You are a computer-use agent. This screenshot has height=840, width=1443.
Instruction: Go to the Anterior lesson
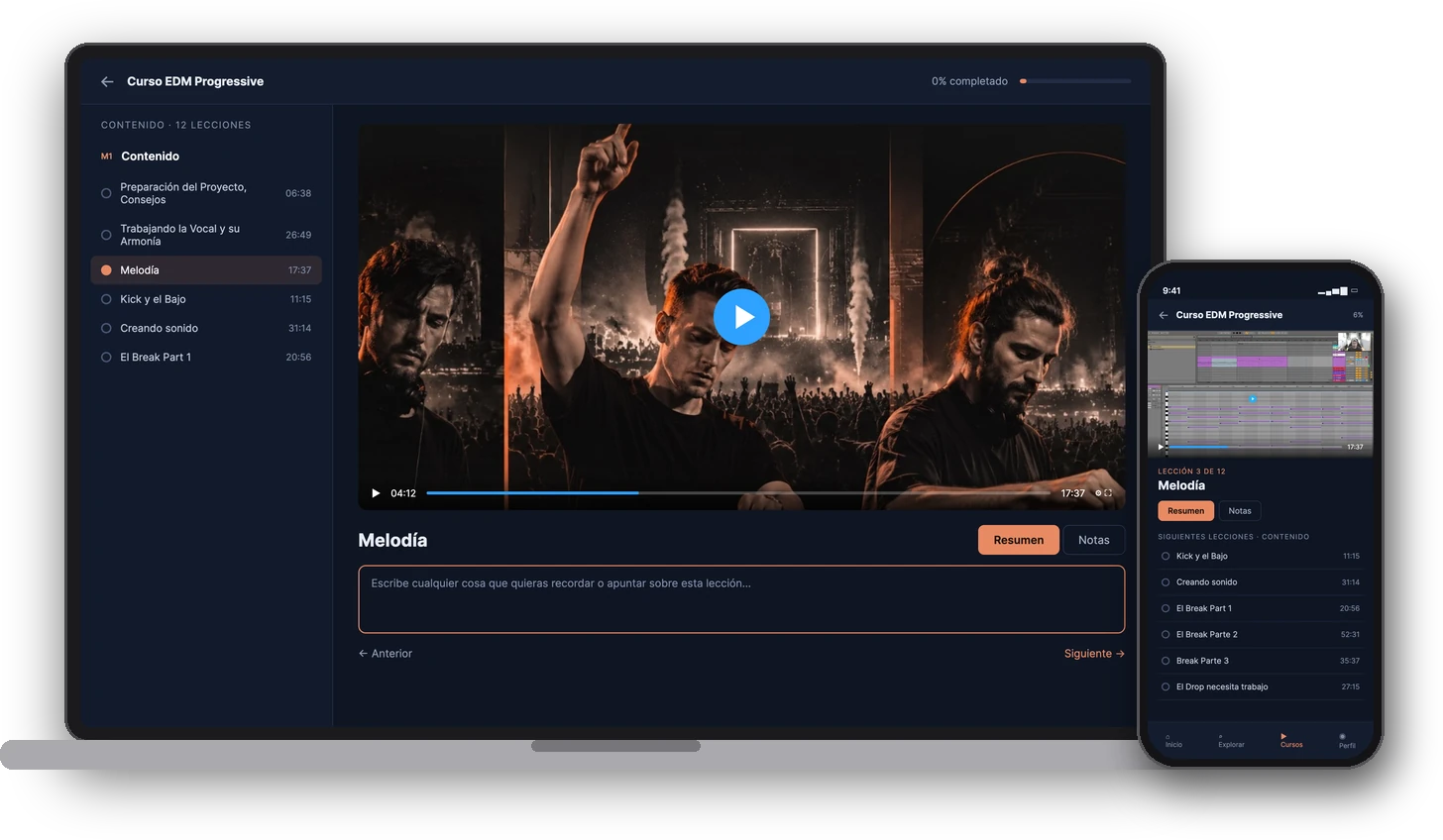coord(386,654)
